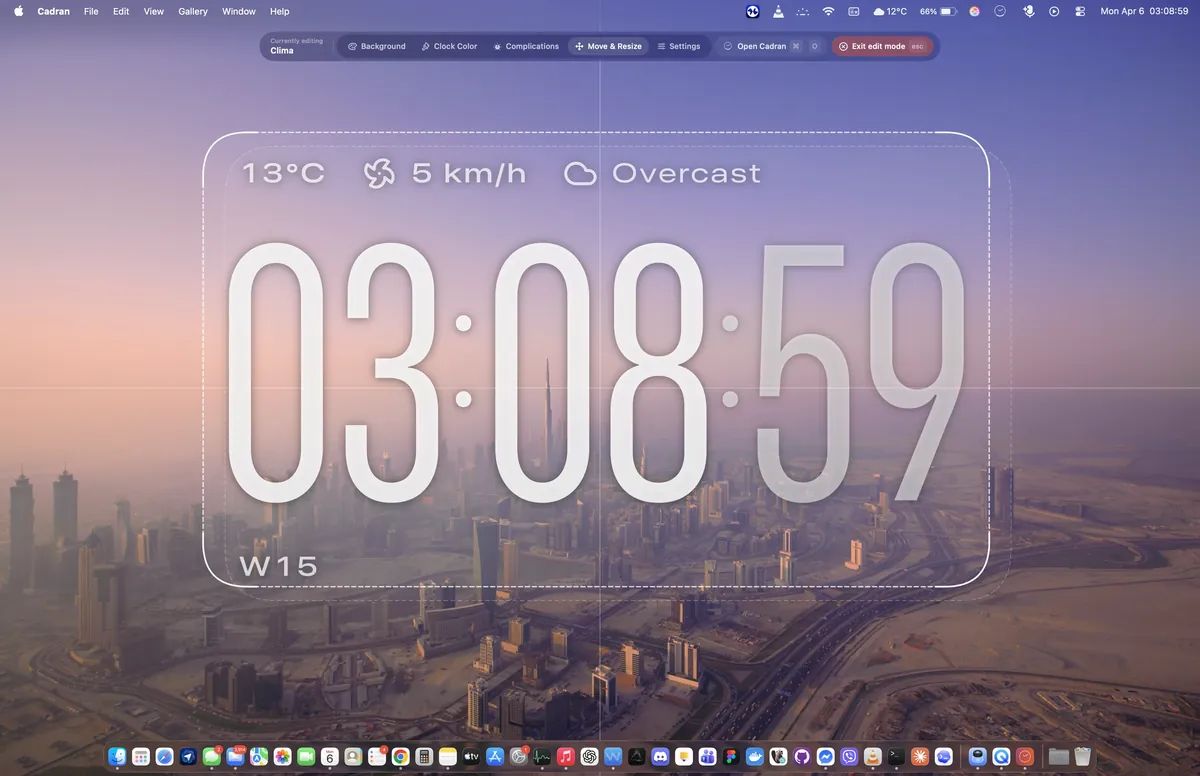Viewport: 1200px width, 776px height.
Task: Open Messages from the dock
Action: (212, 757)
